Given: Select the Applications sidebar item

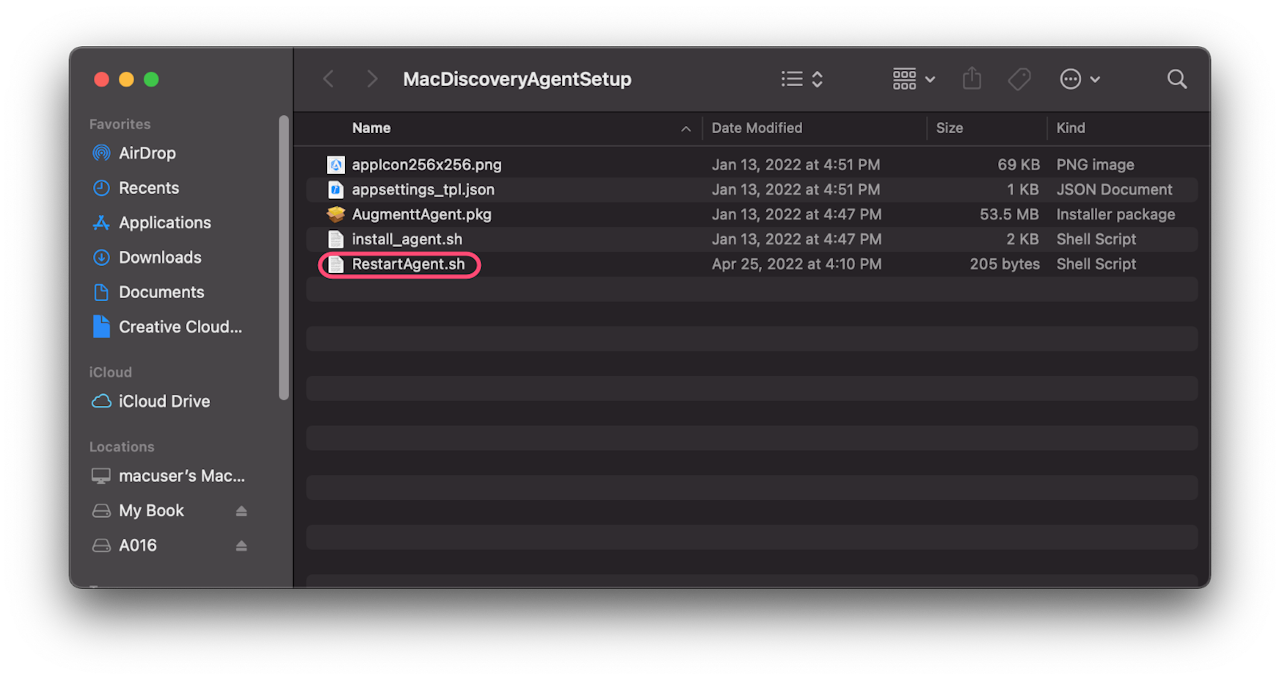Looking at the screenshot, I should pos(164,223).
